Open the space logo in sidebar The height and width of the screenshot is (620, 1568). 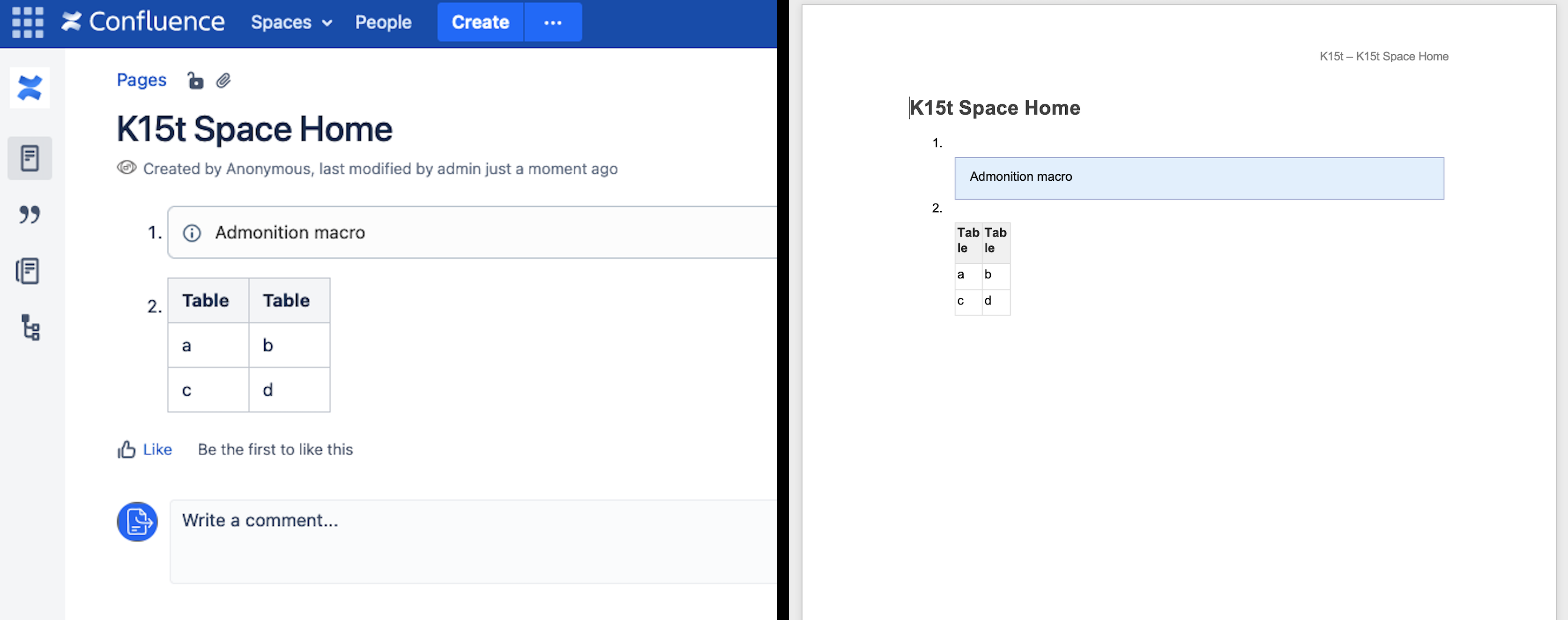[x=30, y=88]
